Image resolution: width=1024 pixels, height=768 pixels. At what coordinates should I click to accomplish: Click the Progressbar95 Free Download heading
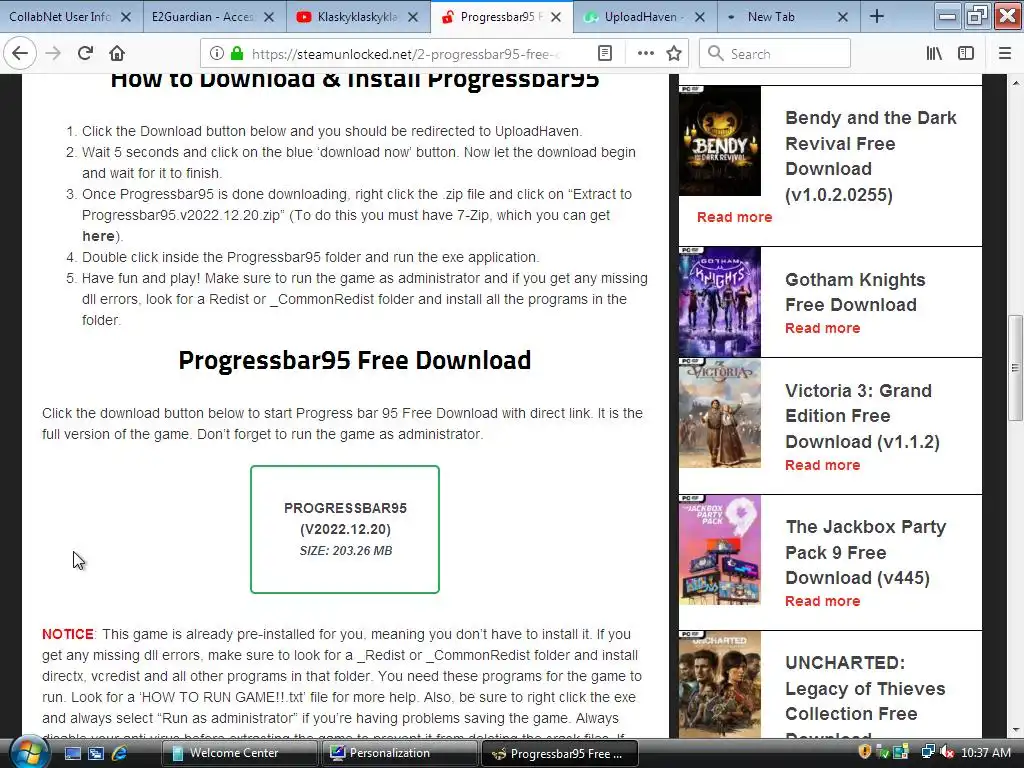pyautogui.click(x=355, y=360)
